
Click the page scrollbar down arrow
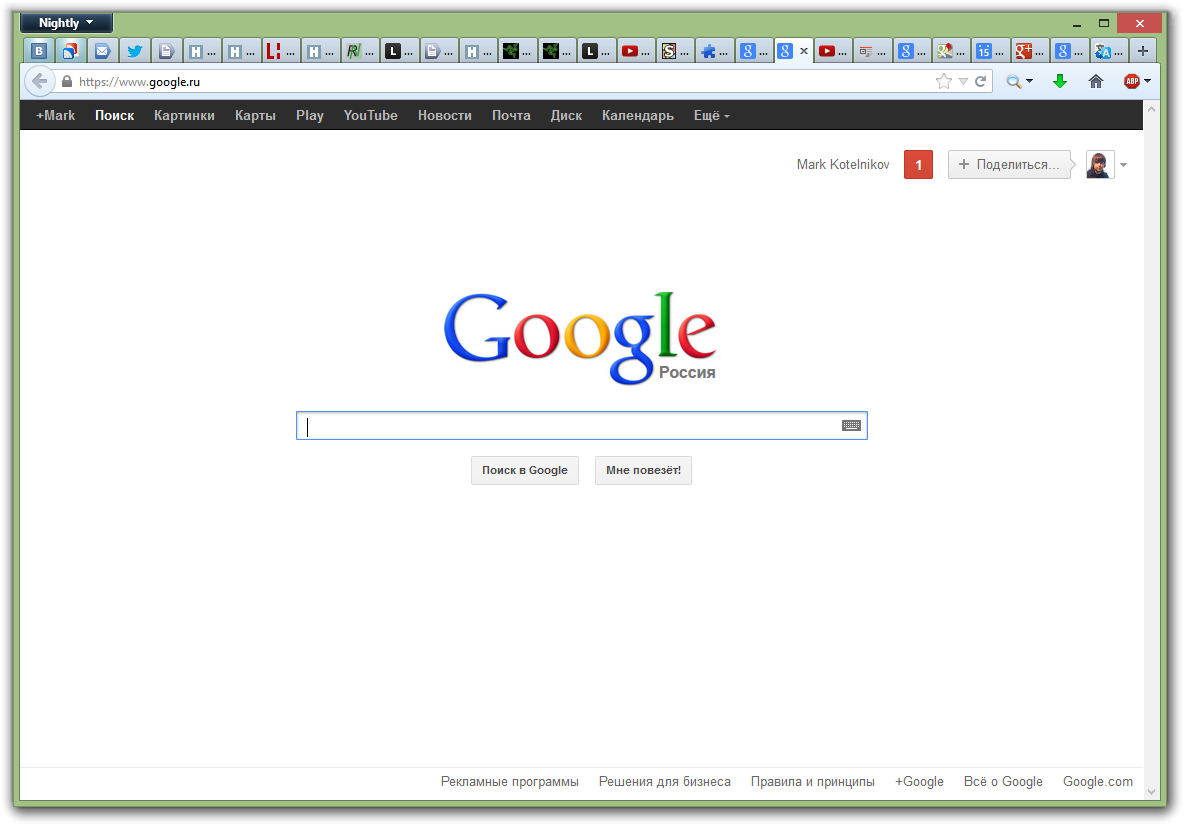coord(1152,792)
